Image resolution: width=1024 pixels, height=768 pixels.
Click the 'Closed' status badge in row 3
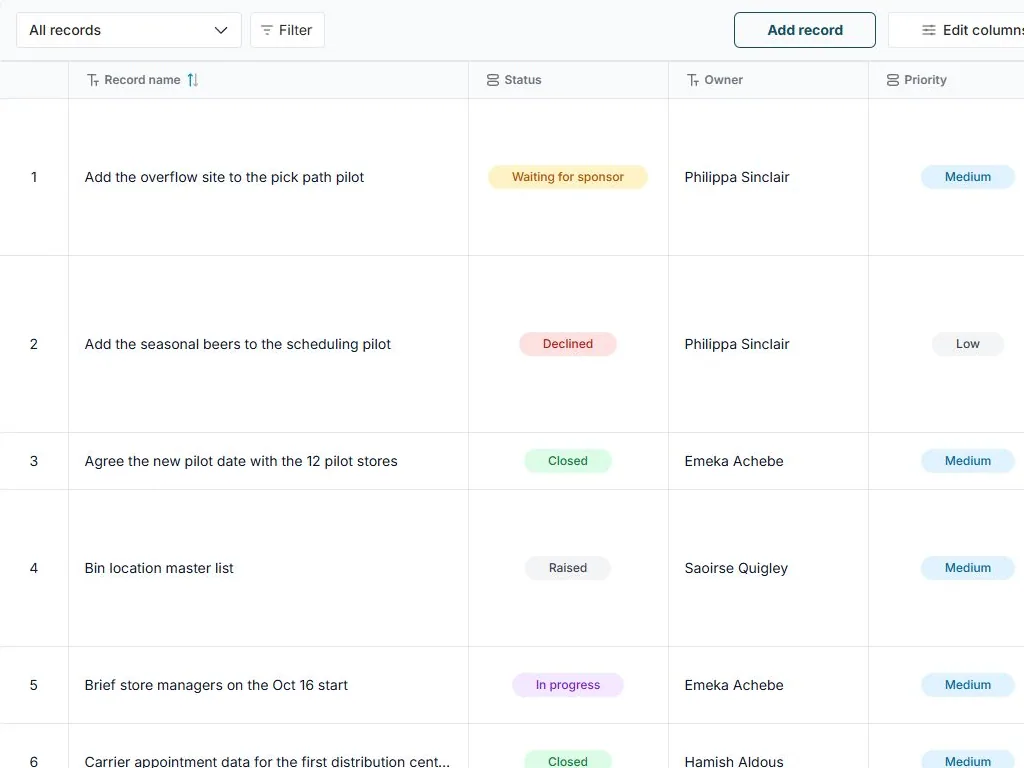click(x=568, y=461)
